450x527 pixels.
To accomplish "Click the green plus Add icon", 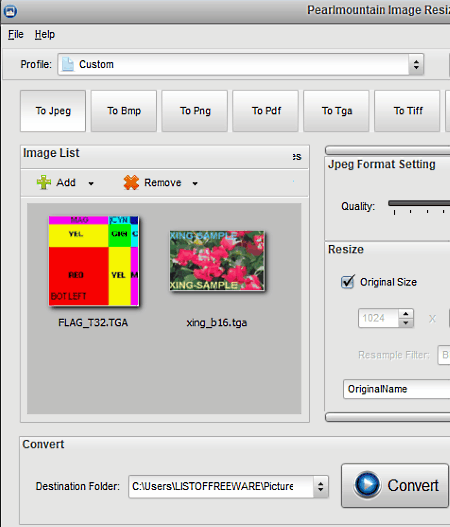I will pyautogui.click(x=44, y=183).
